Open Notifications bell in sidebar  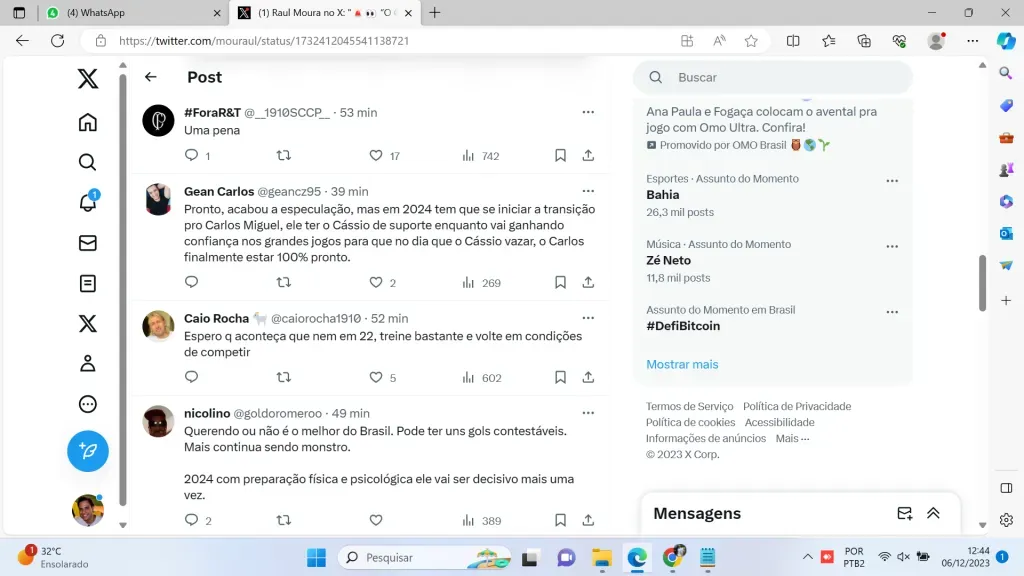coord(88,203)
